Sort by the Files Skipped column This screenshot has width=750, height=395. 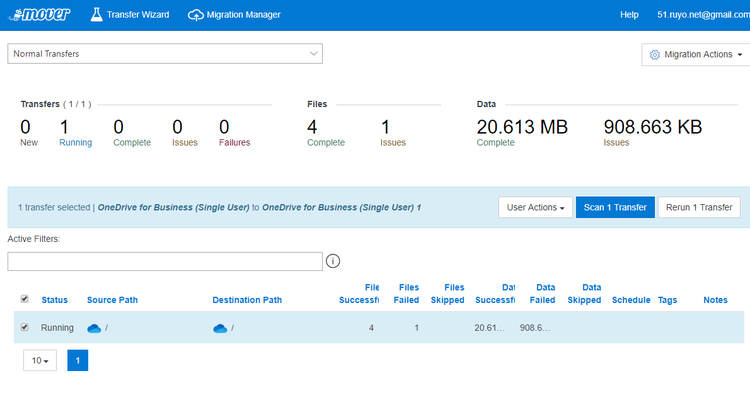[x=447, y=294]
